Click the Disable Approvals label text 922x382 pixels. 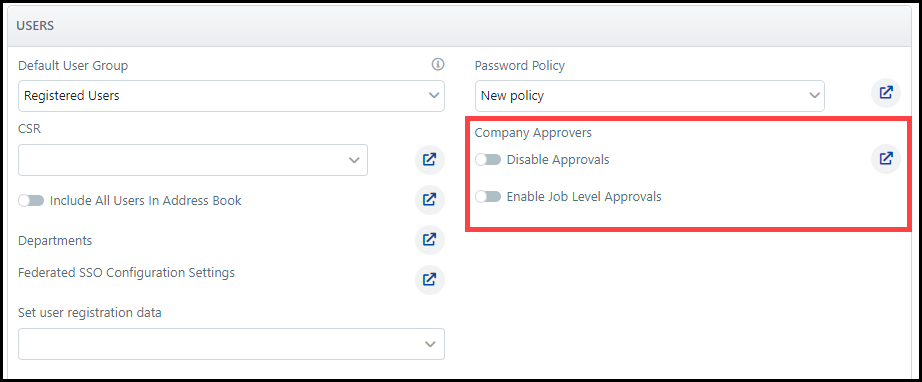(x=558, y=160)
